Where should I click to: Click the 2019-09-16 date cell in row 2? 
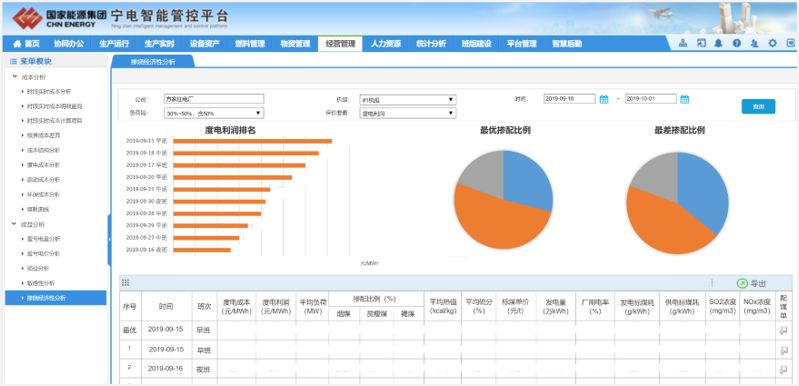167,369
